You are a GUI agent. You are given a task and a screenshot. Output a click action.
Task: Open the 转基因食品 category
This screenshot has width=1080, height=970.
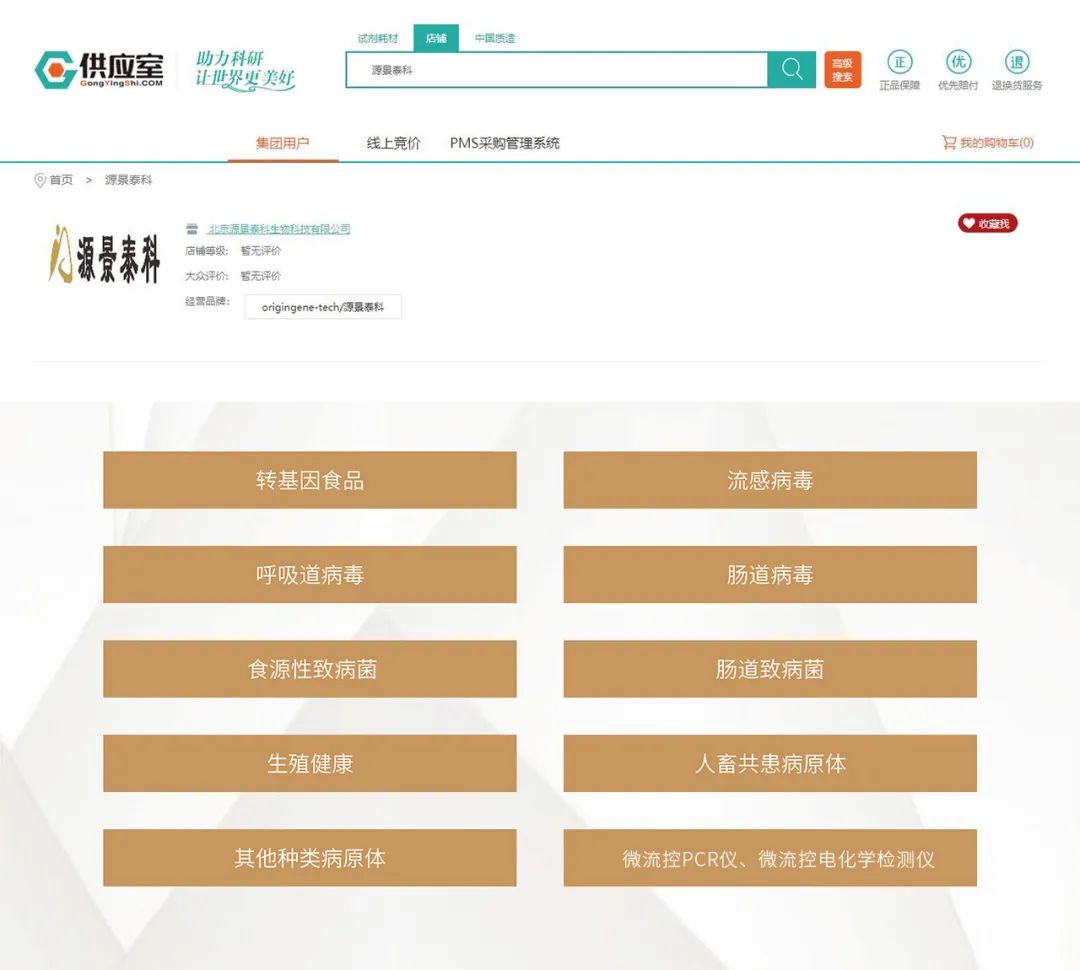(x=310, y=480)
